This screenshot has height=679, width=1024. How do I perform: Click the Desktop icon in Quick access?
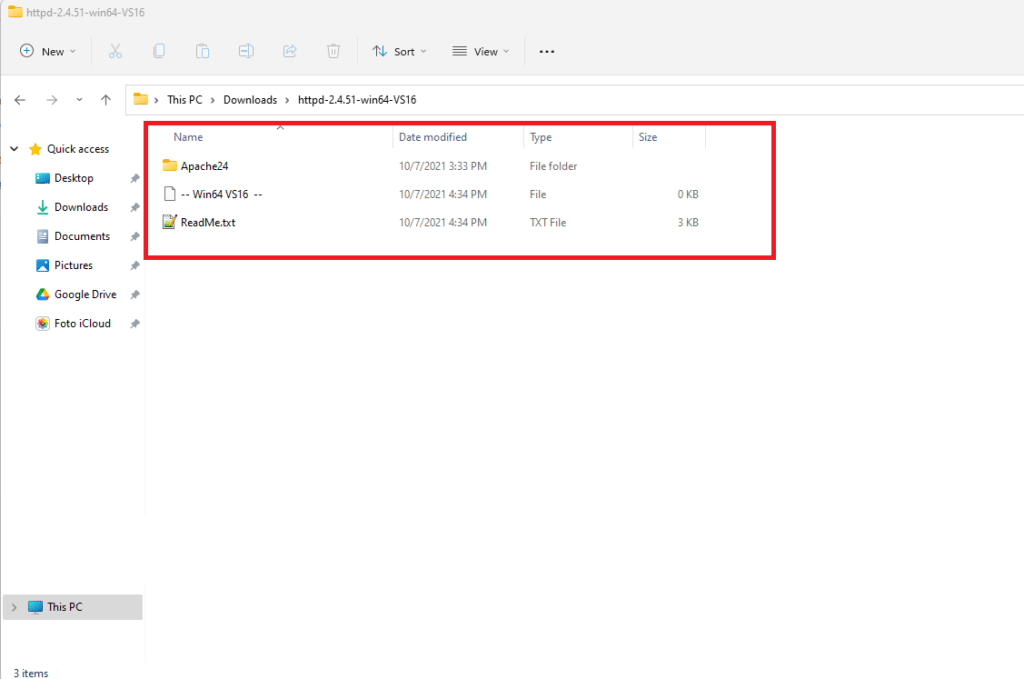coord(42,178)
